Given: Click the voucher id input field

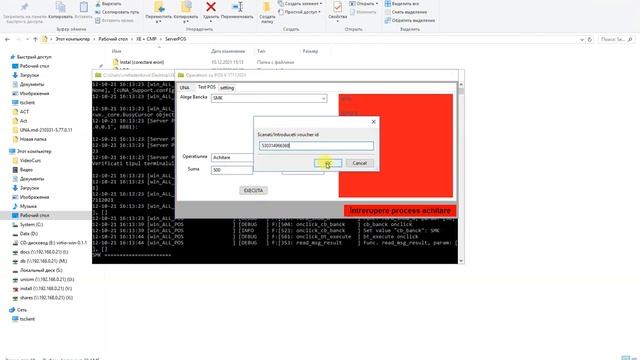Looking at the screenshot, I should pos(316,146).
